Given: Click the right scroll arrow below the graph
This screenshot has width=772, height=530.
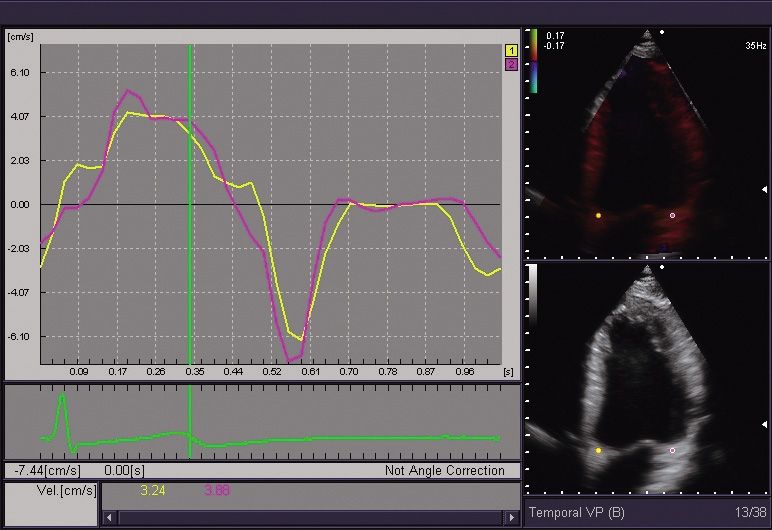Looking at the screenshot, I should tap(514, 517).
